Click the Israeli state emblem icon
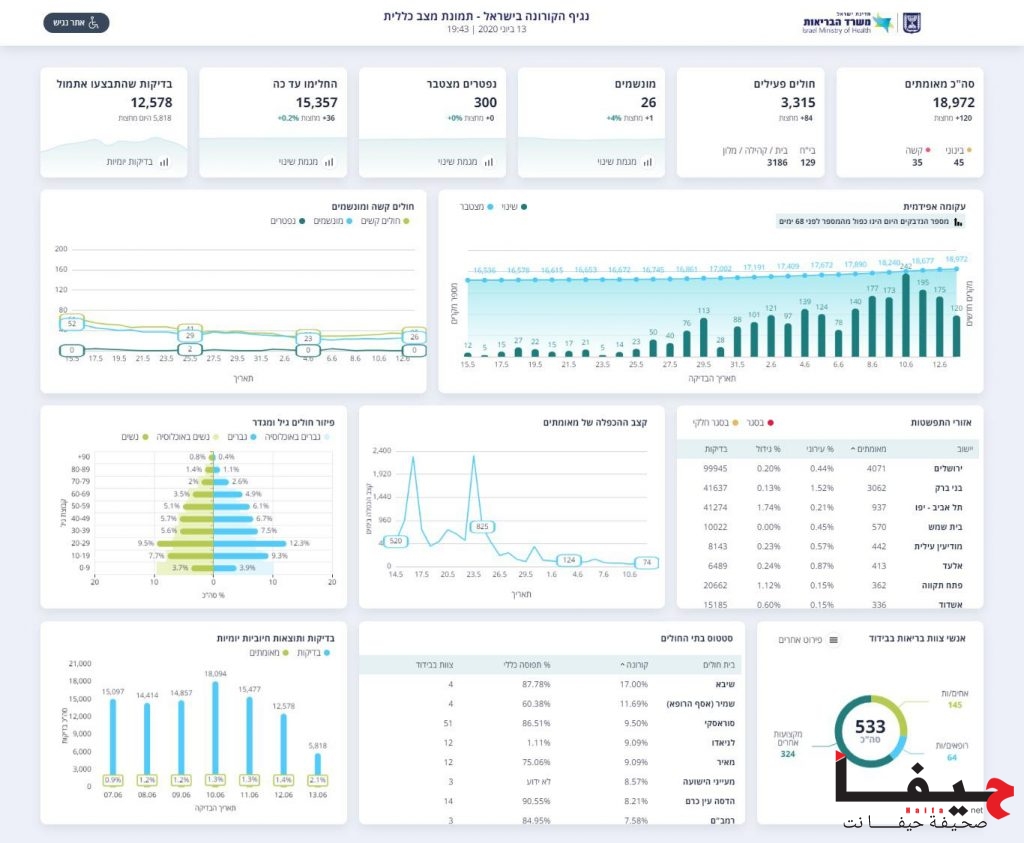 click(x=911, y=23)
